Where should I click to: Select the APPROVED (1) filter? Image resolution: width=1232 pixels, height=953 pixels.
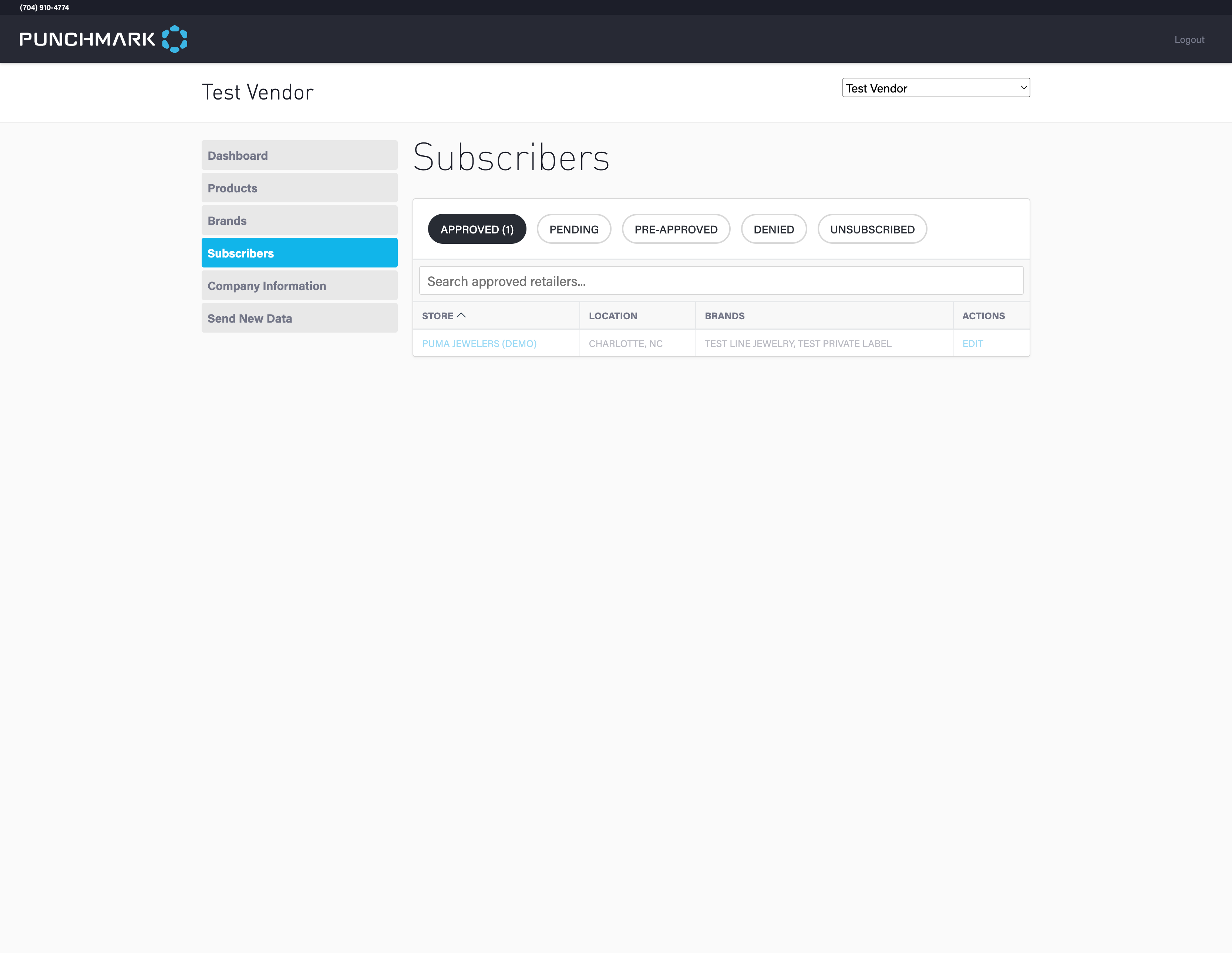(x=477, y=229)
